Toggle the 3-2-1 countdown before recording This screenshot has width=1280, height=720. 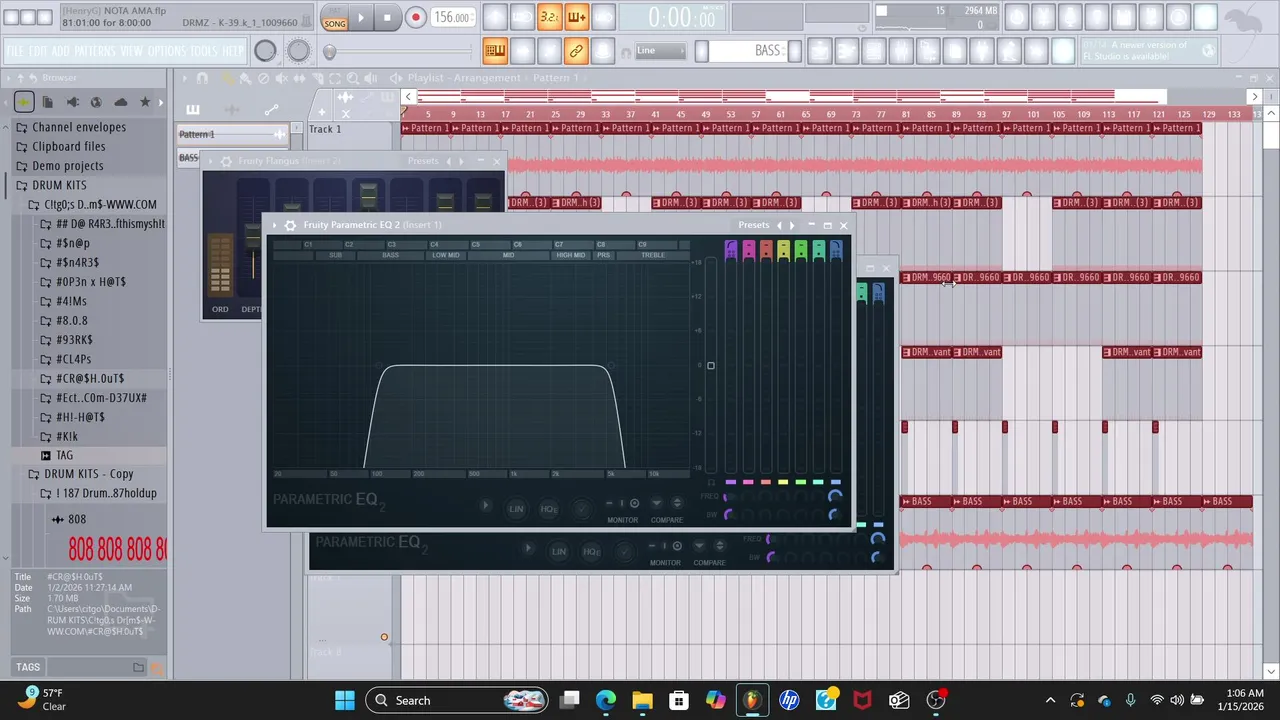549,17
